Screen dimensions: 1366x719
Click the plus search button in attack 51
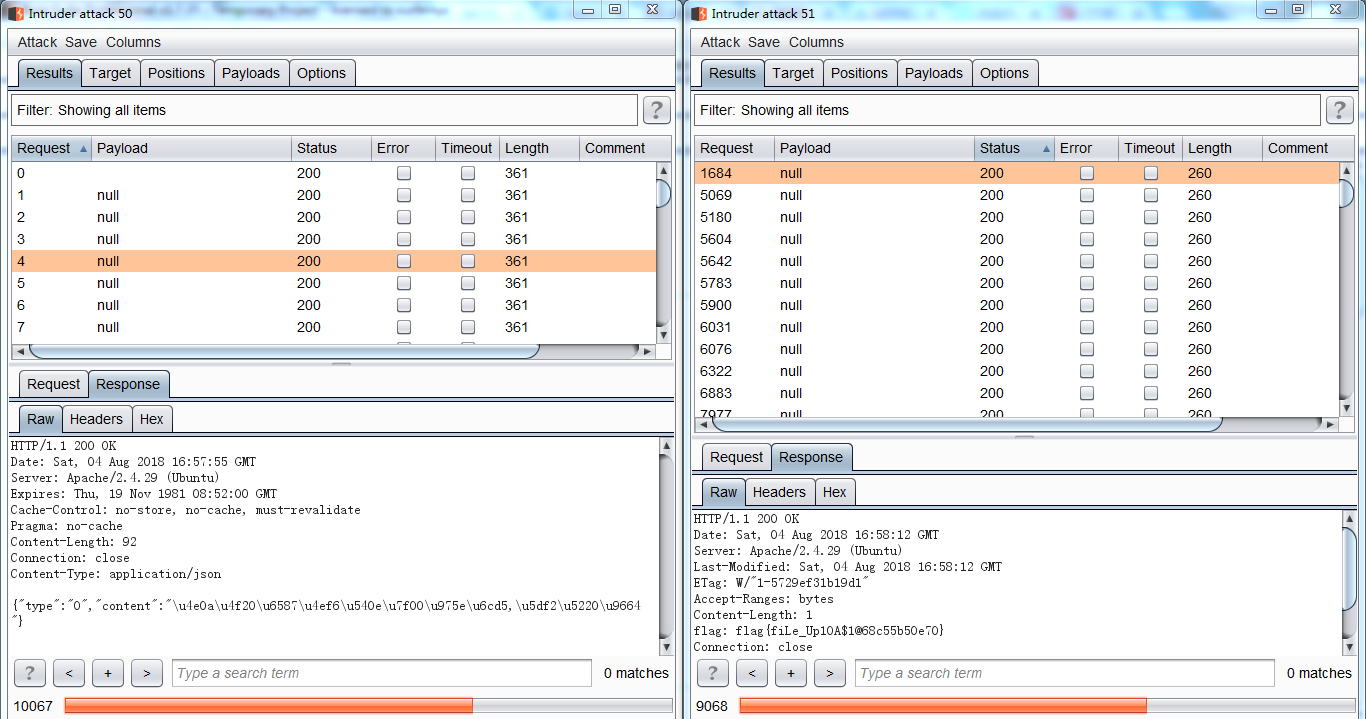click(x=790, y=673)
